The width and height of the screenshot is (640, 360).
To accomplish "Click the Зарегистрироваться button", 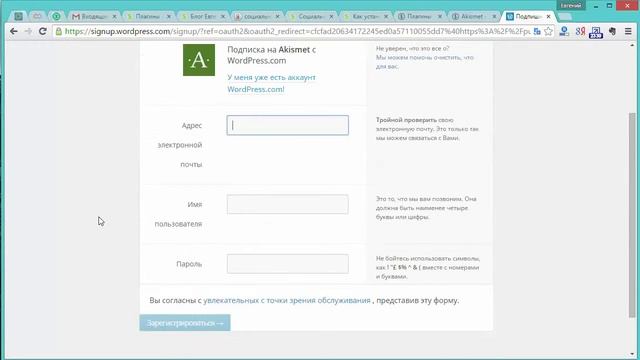I will pyautogui.click(x=185, y=323).
